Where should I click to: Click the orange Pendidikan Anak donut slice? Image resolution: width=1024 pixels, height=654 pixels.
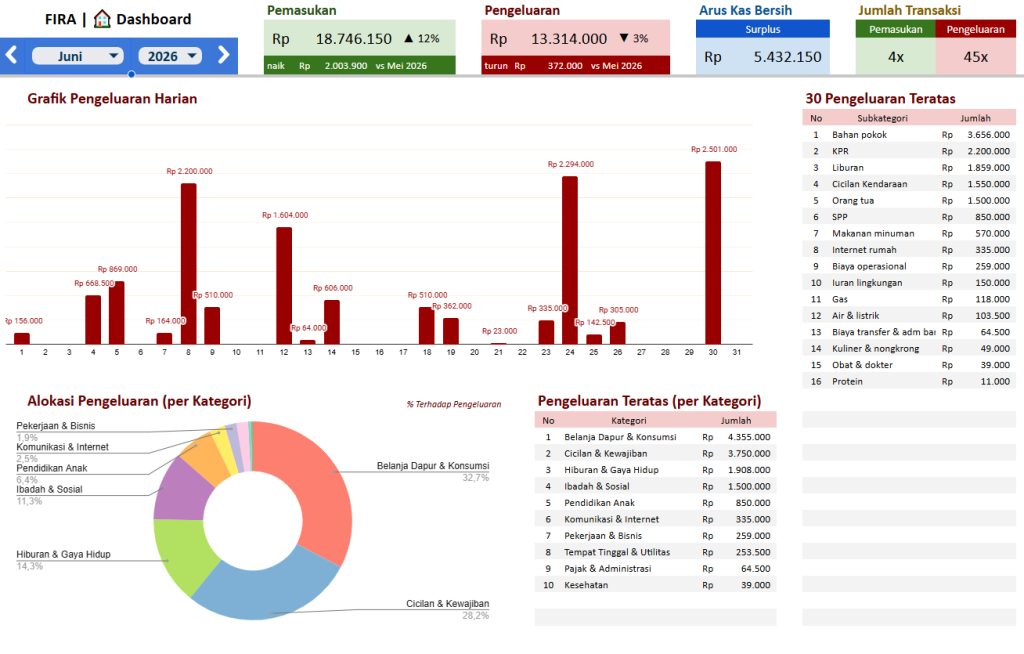click(208, 457)
